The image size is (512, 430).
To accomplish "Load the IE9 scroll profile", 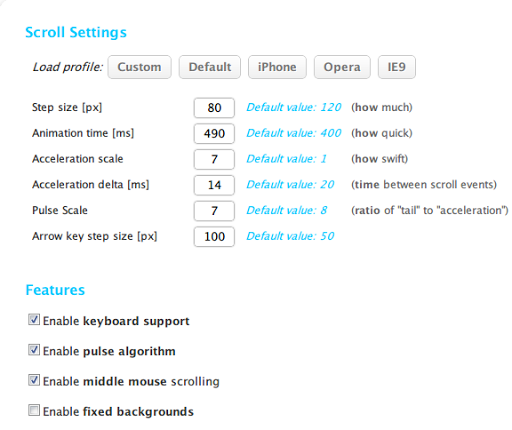I will tap(397, 67).
